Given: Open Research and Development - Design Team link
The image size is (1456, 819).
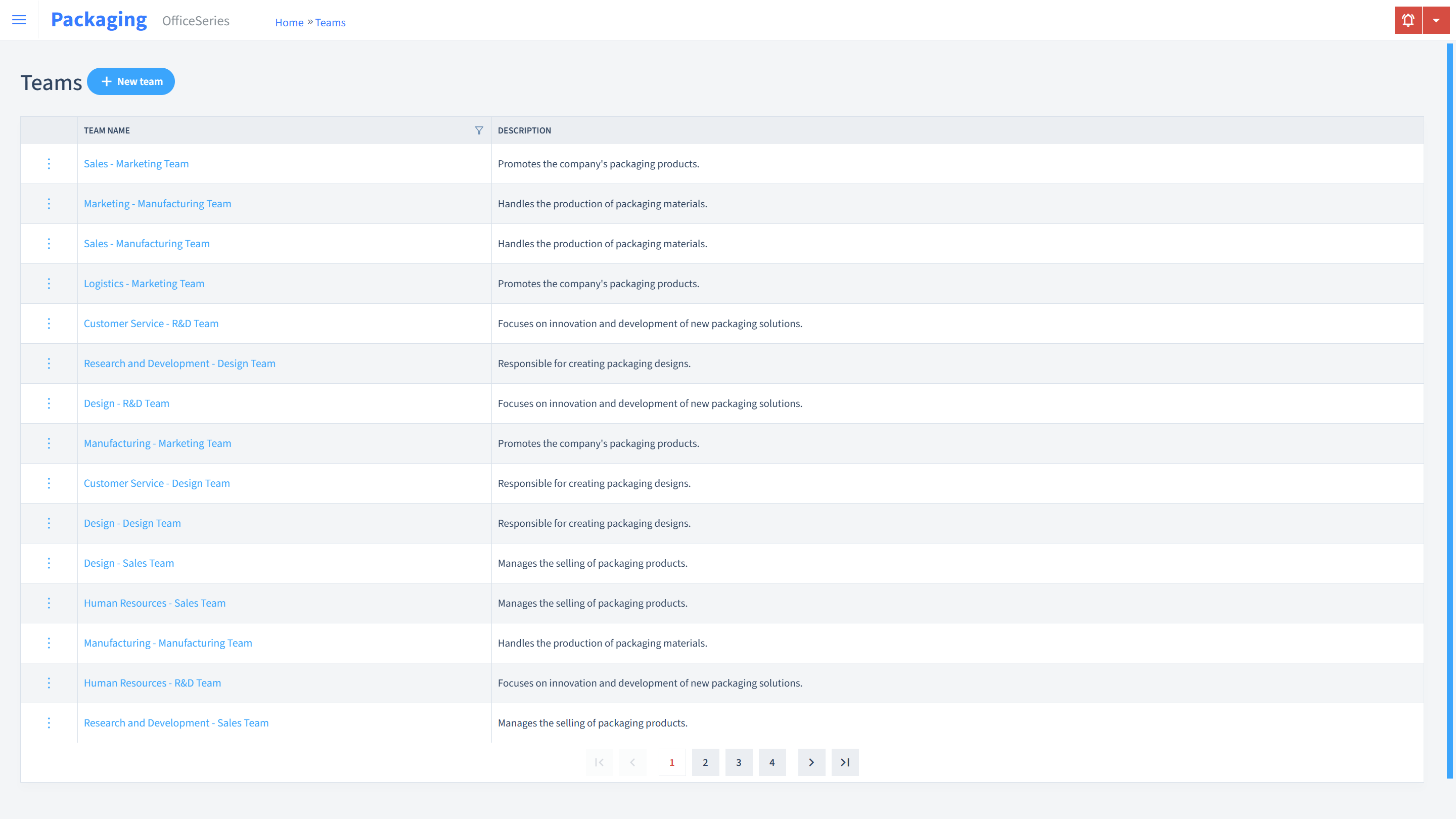Looking at the screenshot, I should coord(180,363).
